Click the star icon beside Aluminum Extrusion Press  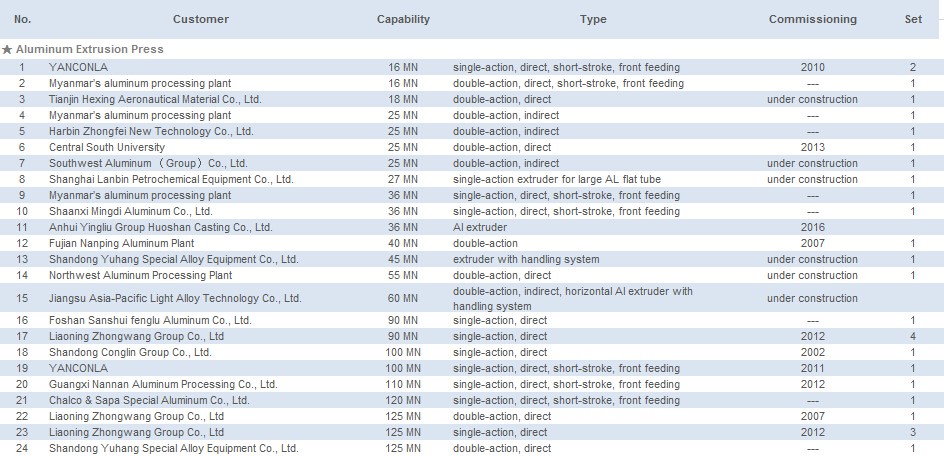(7, 49)
